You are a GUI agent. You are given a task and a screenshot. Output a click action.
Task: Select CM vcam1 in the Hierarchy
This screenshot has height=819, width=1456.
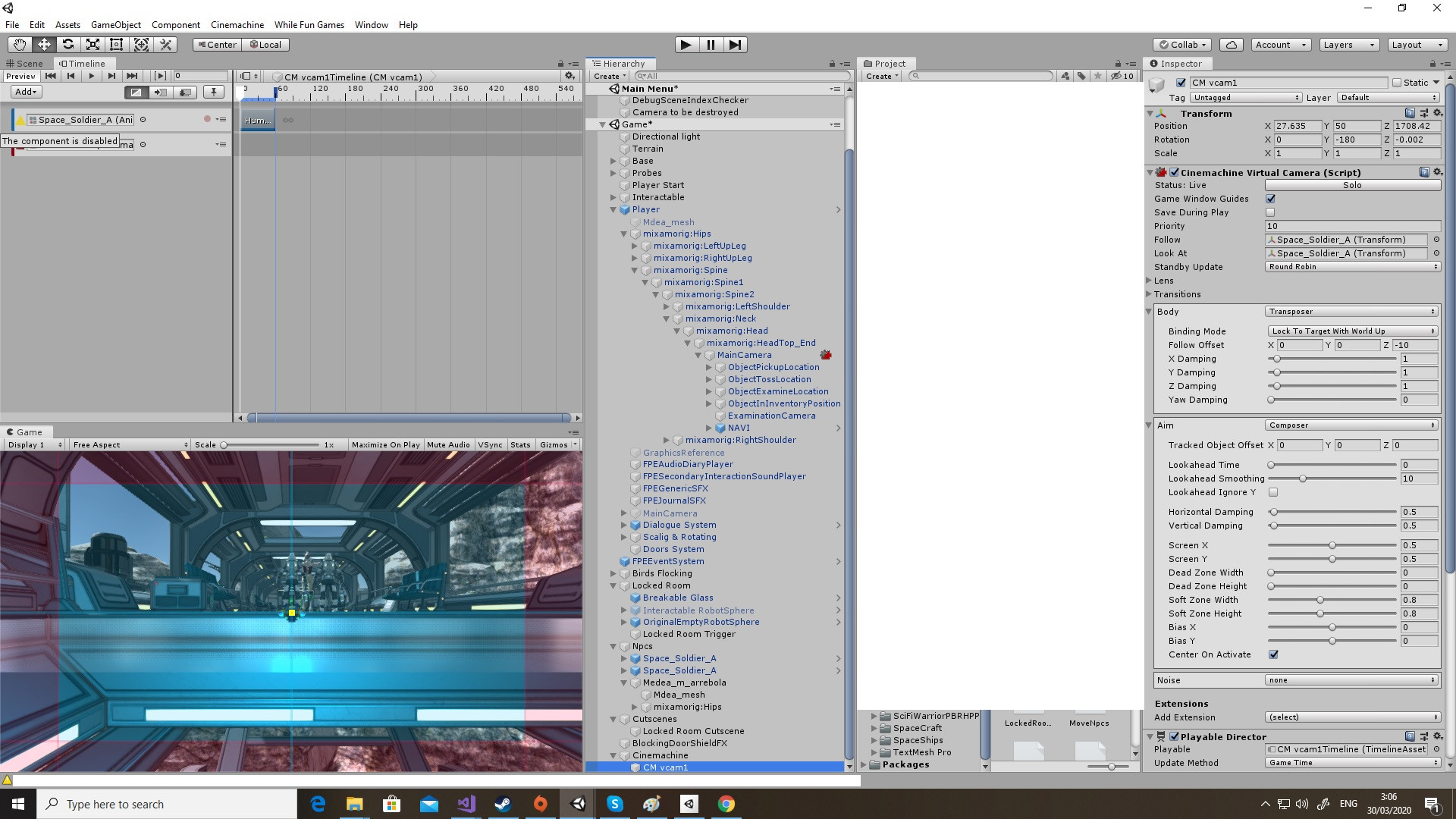point(666,767)
